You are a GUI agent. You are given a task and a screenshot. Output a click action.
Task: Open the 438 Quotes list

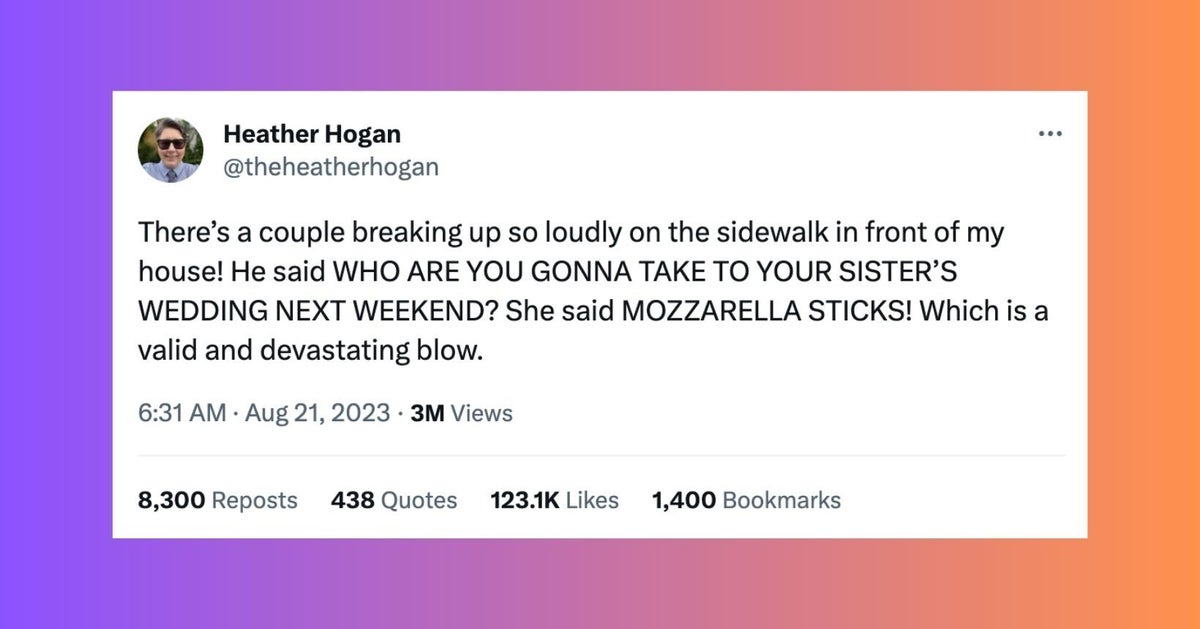393,500
